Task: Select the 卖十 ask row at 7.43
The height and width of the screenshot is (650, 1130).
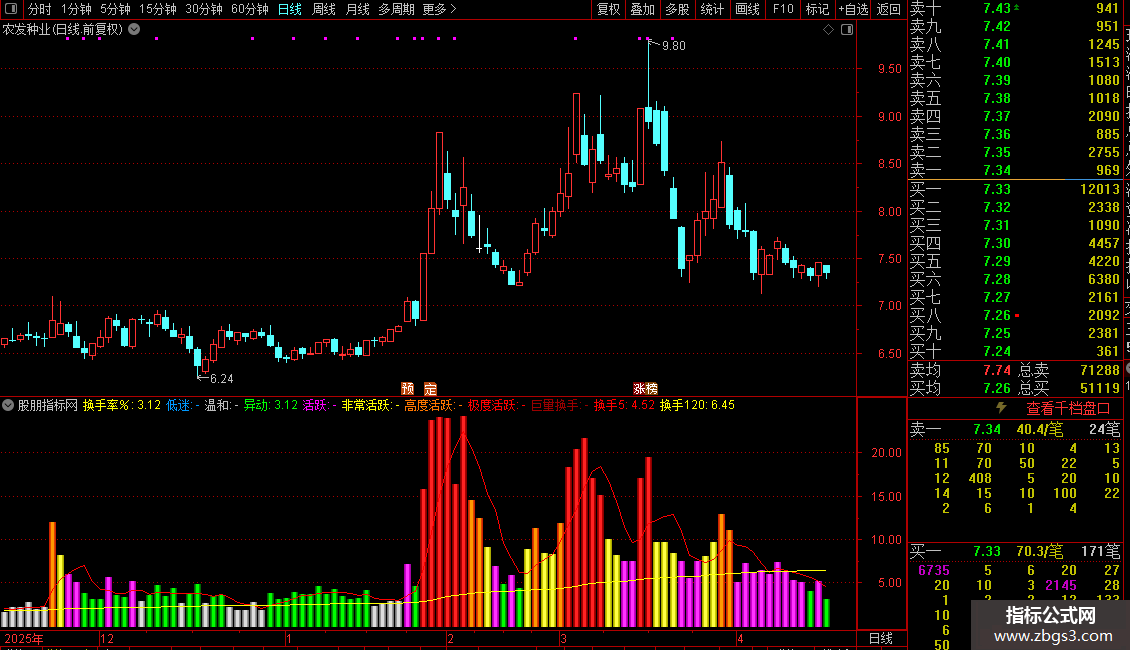Action: [1015, 9]
